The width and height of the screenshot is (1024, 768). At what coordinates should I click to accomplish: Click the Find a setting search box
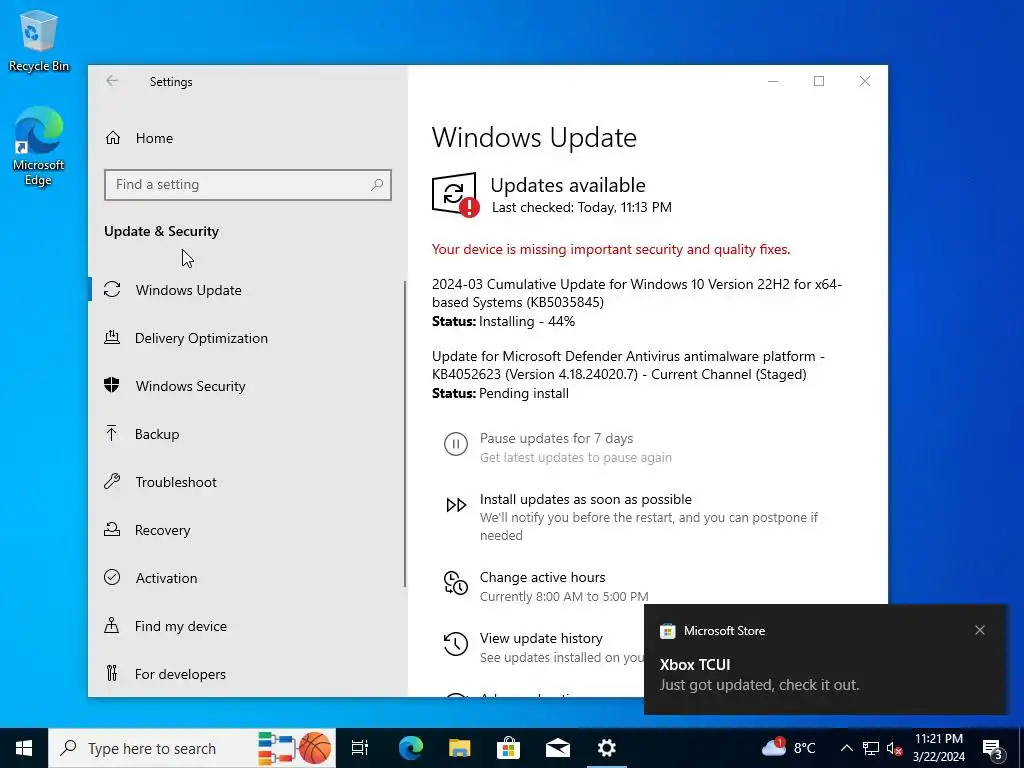pos(248,185)
